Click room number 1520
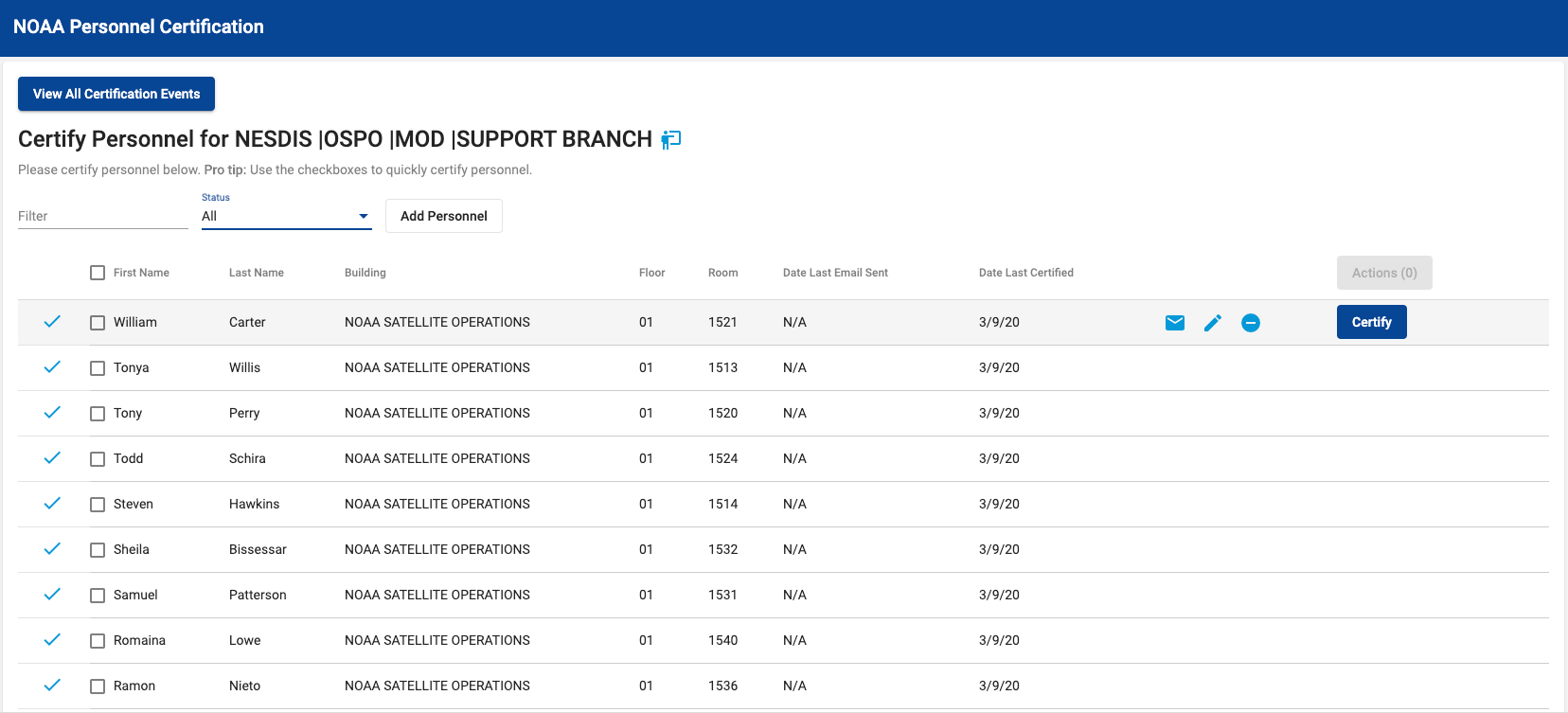This screenshot has height=713, width=1568. [x=722, y=413]
